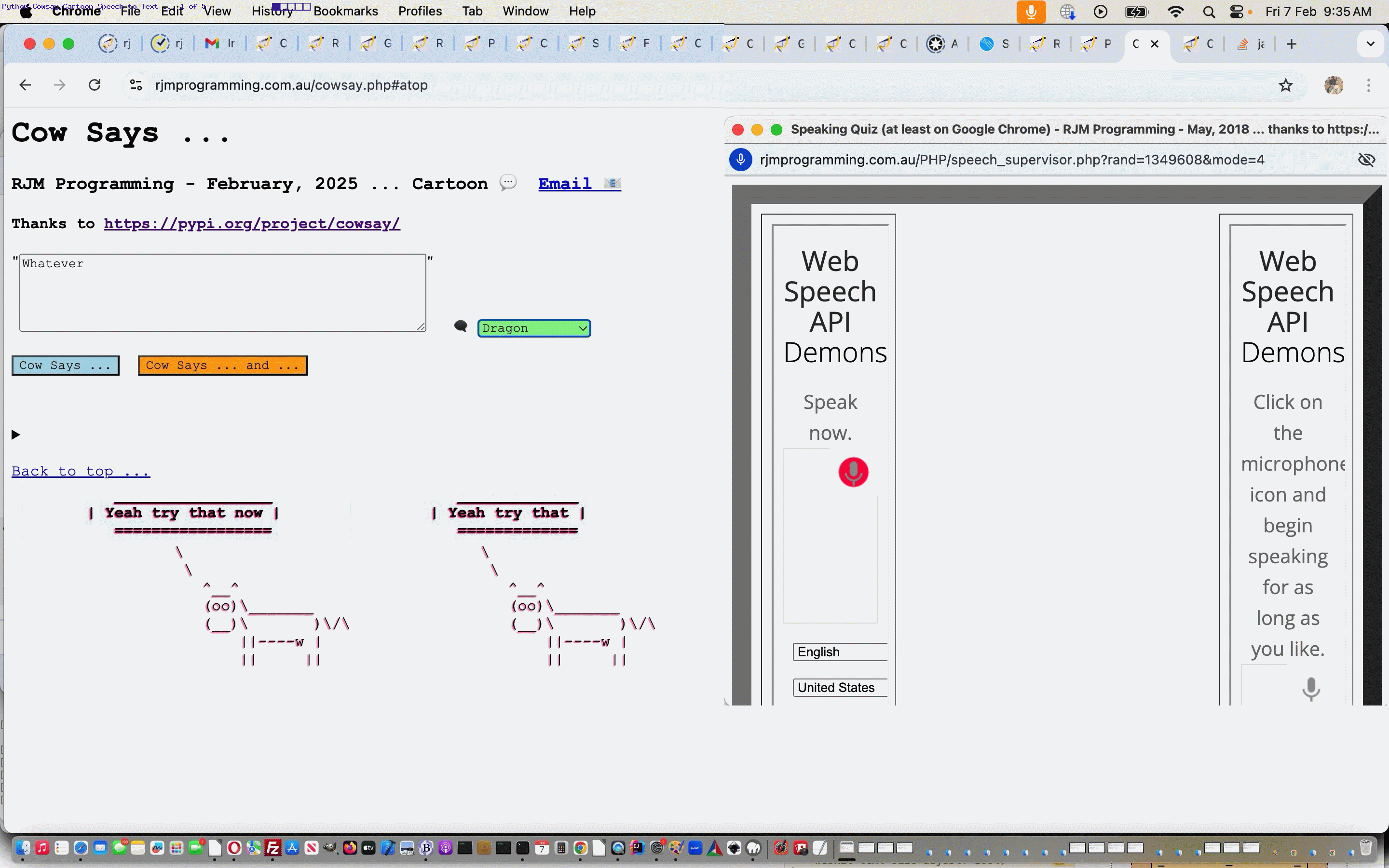Open the United States dialect dropdown
This screenshot has height=868, width=1389.
[840, 687]
